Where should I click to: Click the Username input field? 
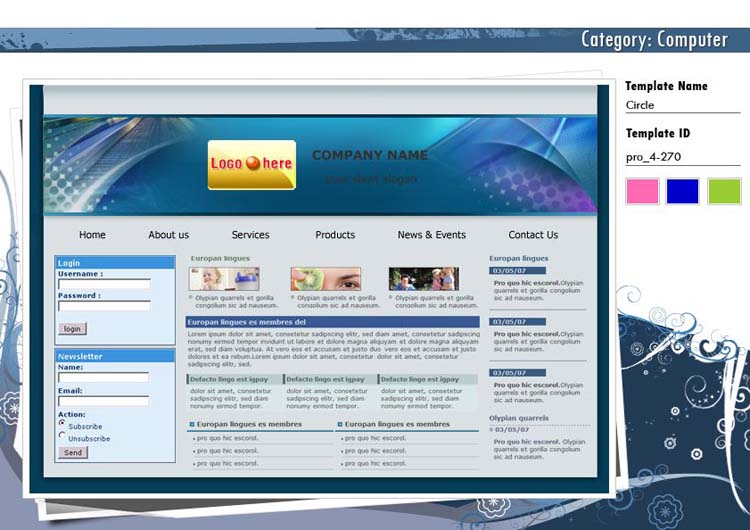[104, 284]
